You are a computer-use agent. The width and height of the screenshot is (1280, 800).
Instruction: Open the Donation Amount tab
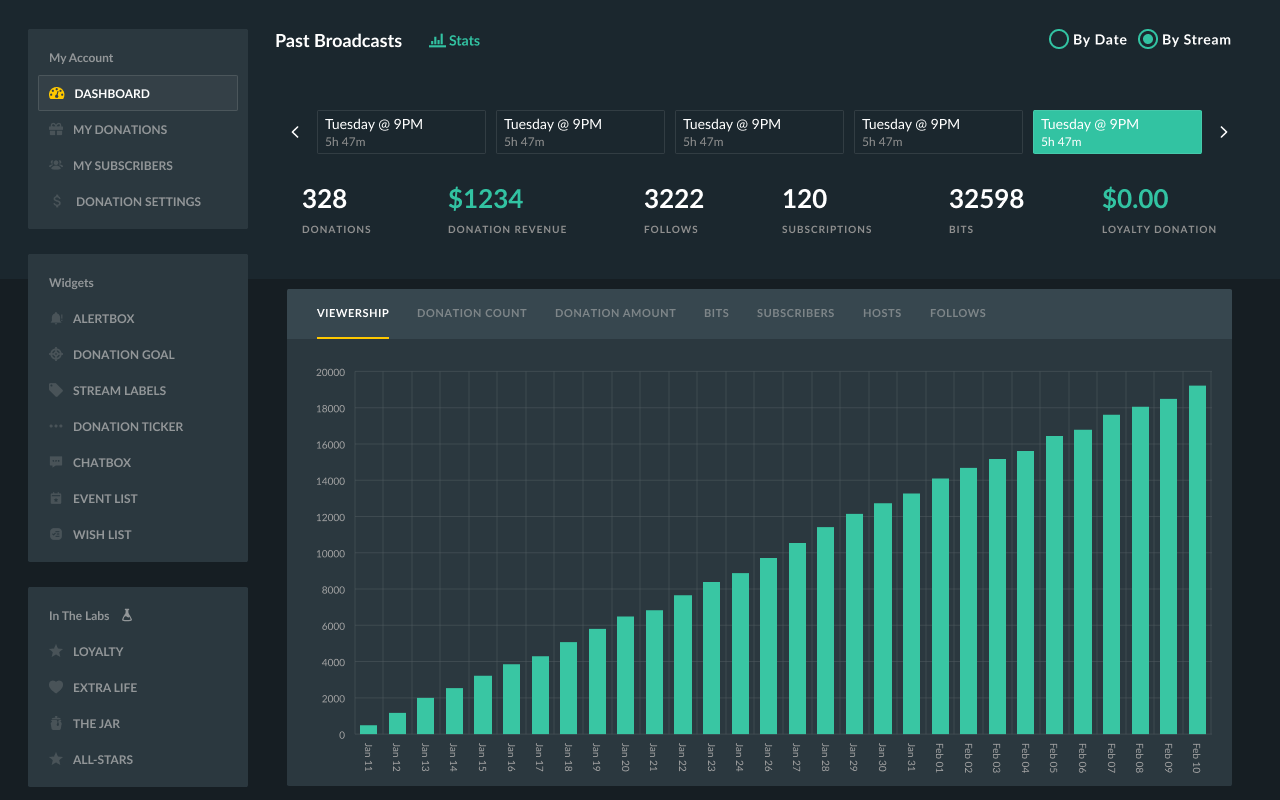point(615,313)
